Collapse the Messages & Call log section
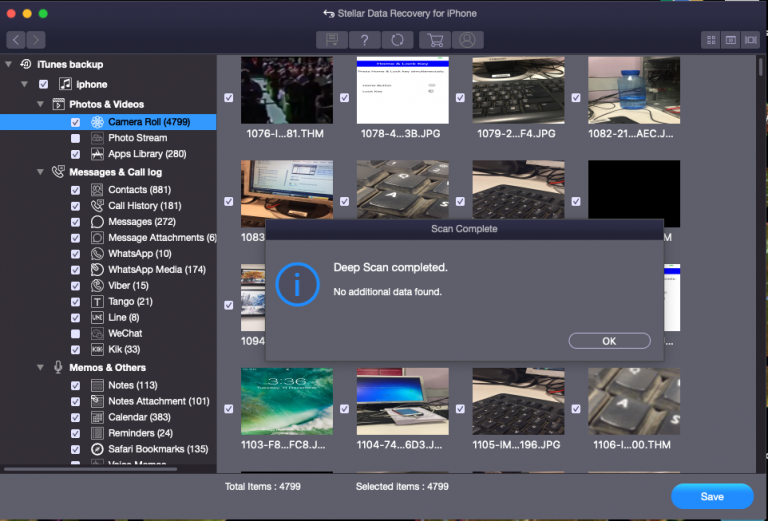Image resolution: width=768 pixels, height=521 pixels. (x=40, y=172)
